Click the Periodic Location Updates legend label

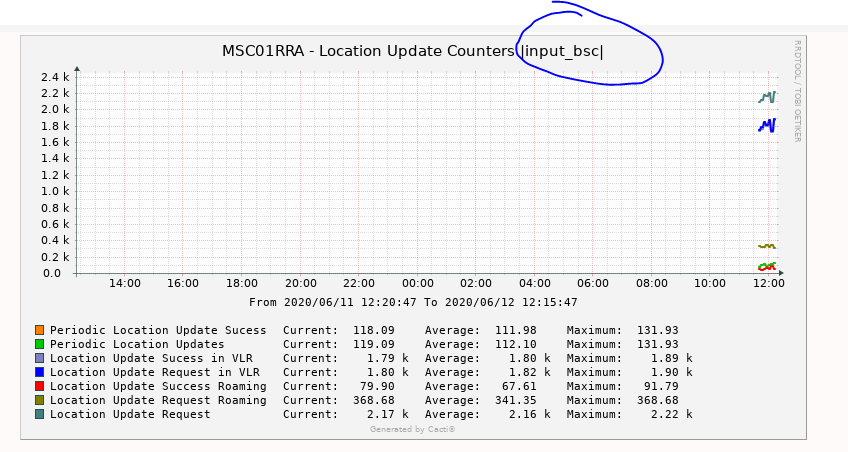(137, 344)
